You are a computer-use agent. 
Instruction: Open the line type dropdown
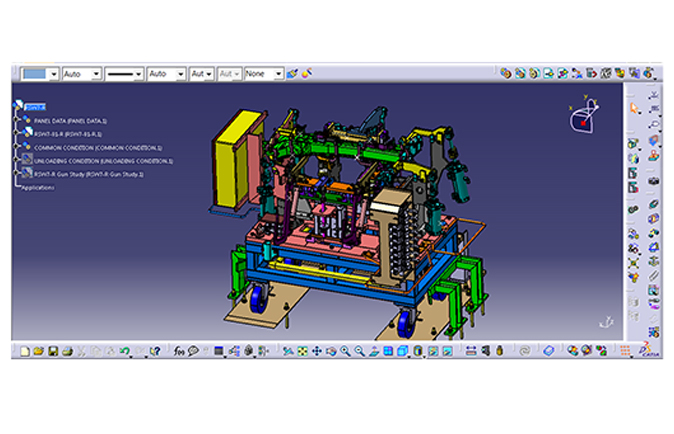point(138,74)
